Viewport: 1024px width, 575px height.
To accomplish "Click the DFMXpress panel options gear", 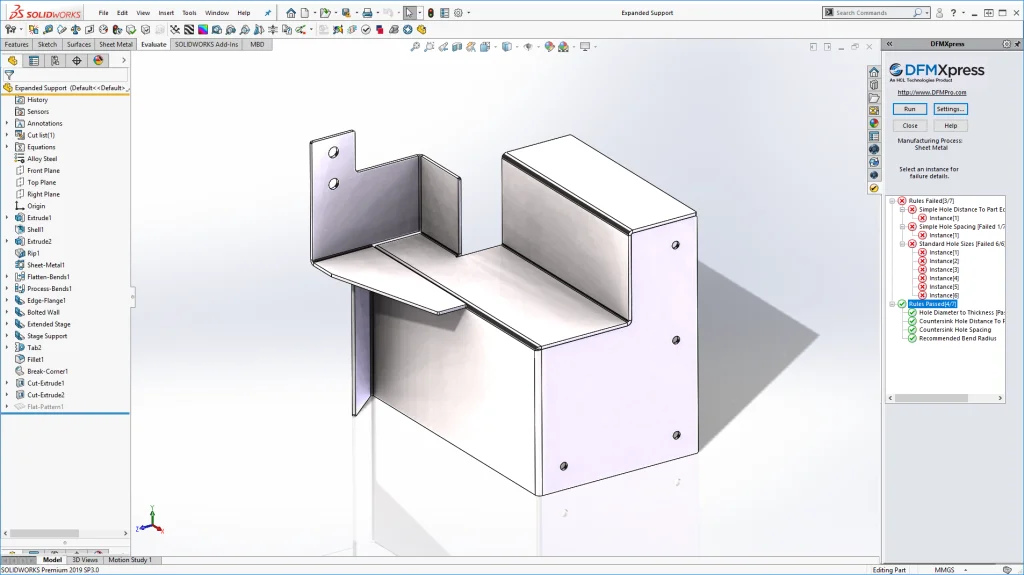I will click(1006, 44).
